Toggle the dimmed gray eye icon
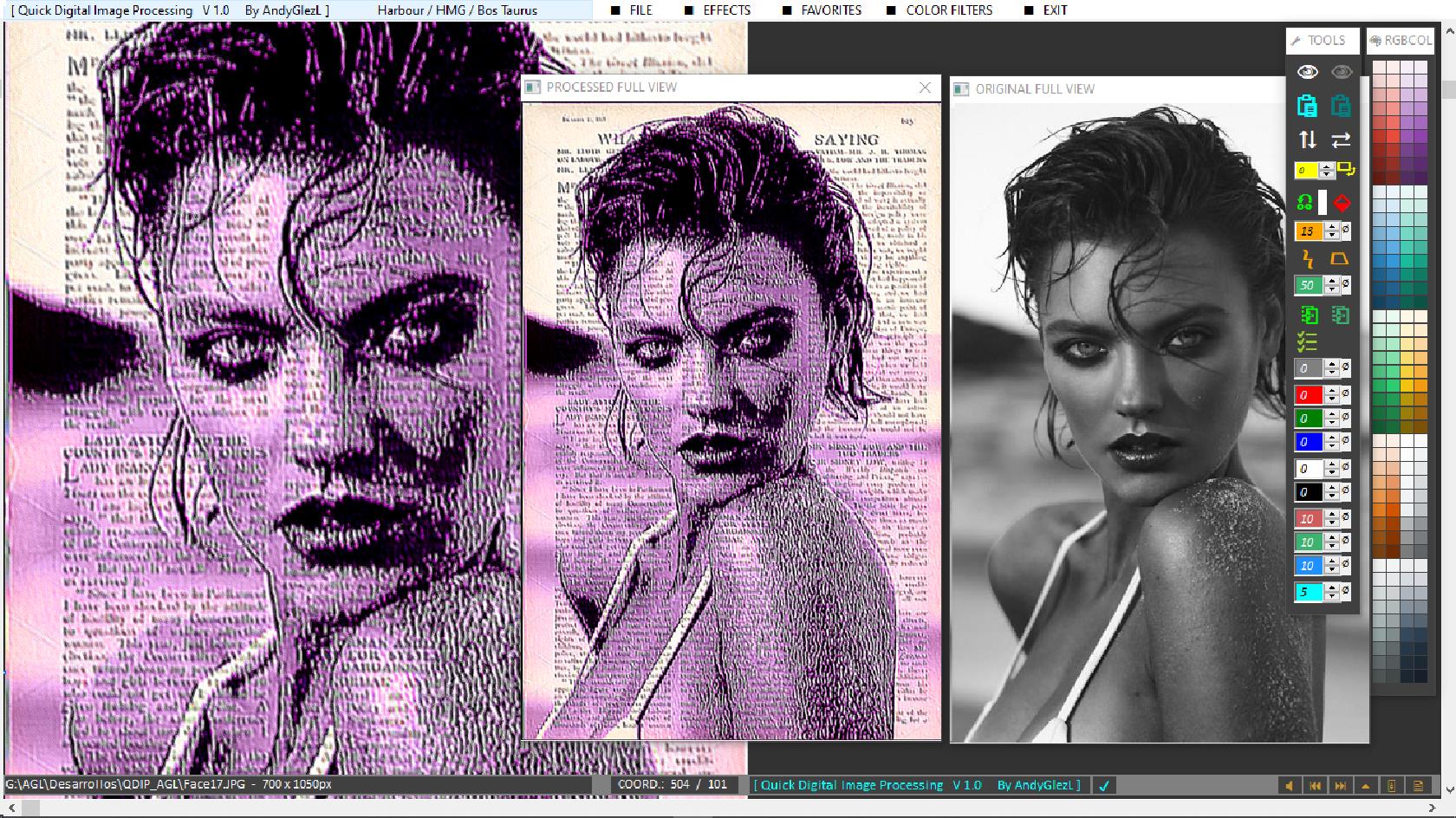The width and height of the screenshot is (1456, 818). (1341, 72)
